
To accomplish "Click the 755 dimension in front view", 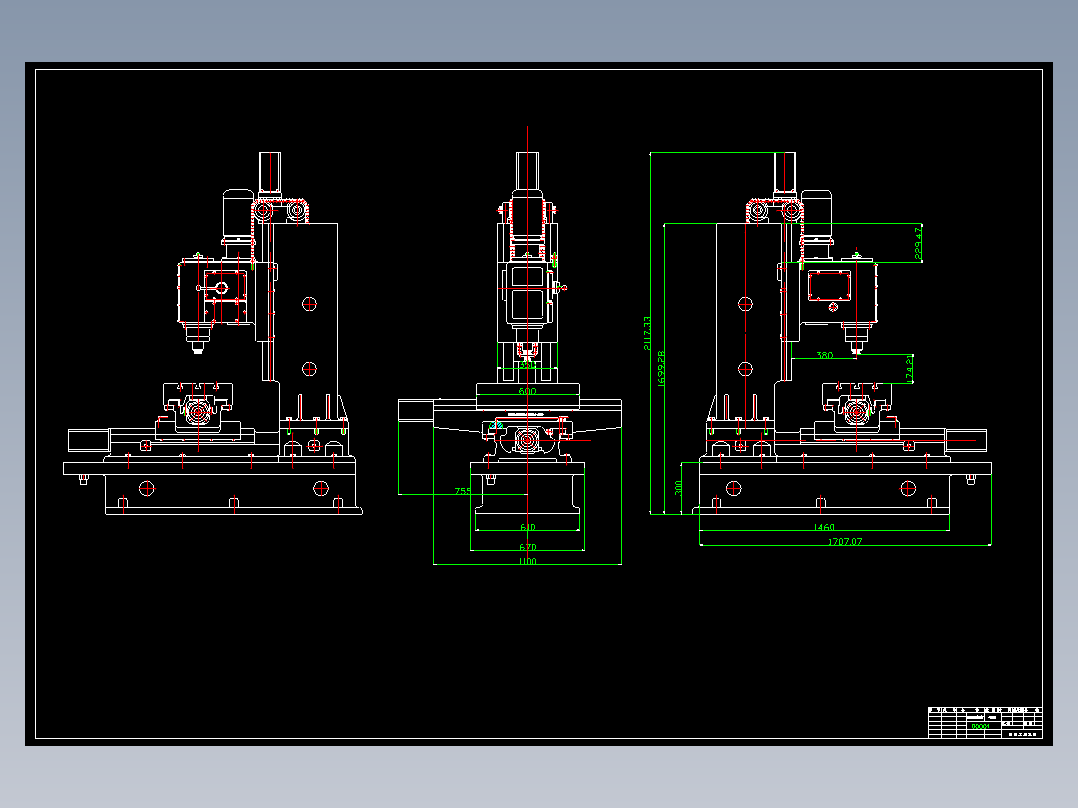I will [463, 491].
